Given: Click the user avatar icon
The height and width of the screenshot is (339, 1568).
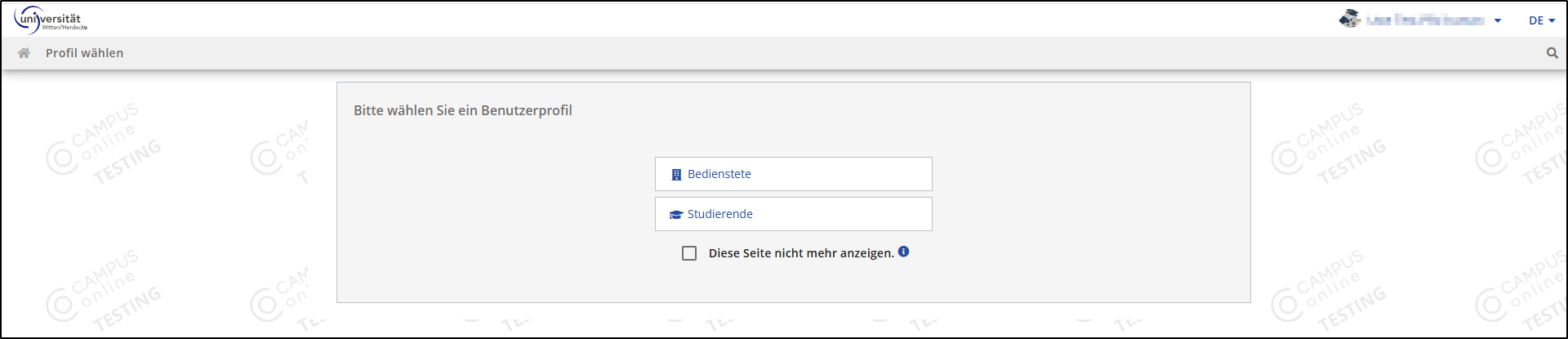Looking at the screenshot, I should click(x=1349, y=19).
